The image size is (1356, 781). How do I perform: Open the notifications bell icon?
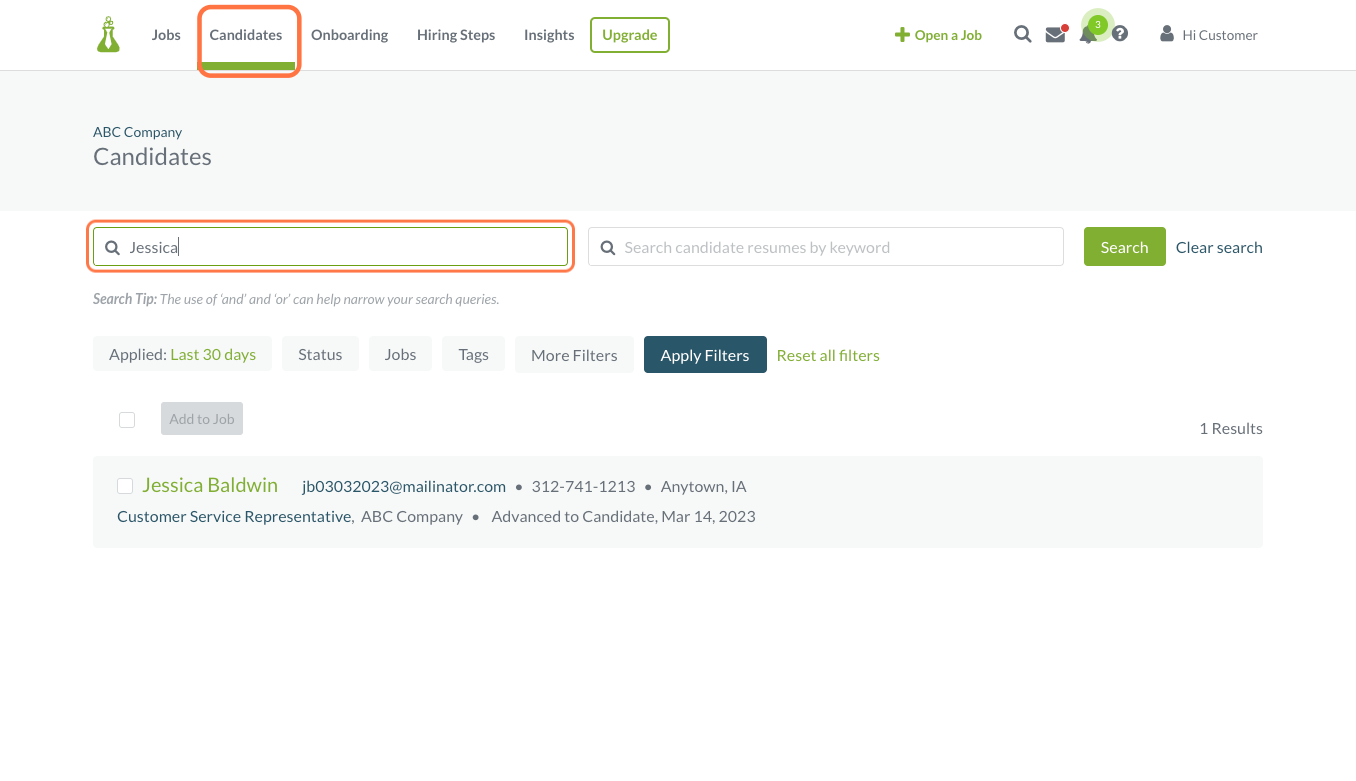pos(1088,35)
